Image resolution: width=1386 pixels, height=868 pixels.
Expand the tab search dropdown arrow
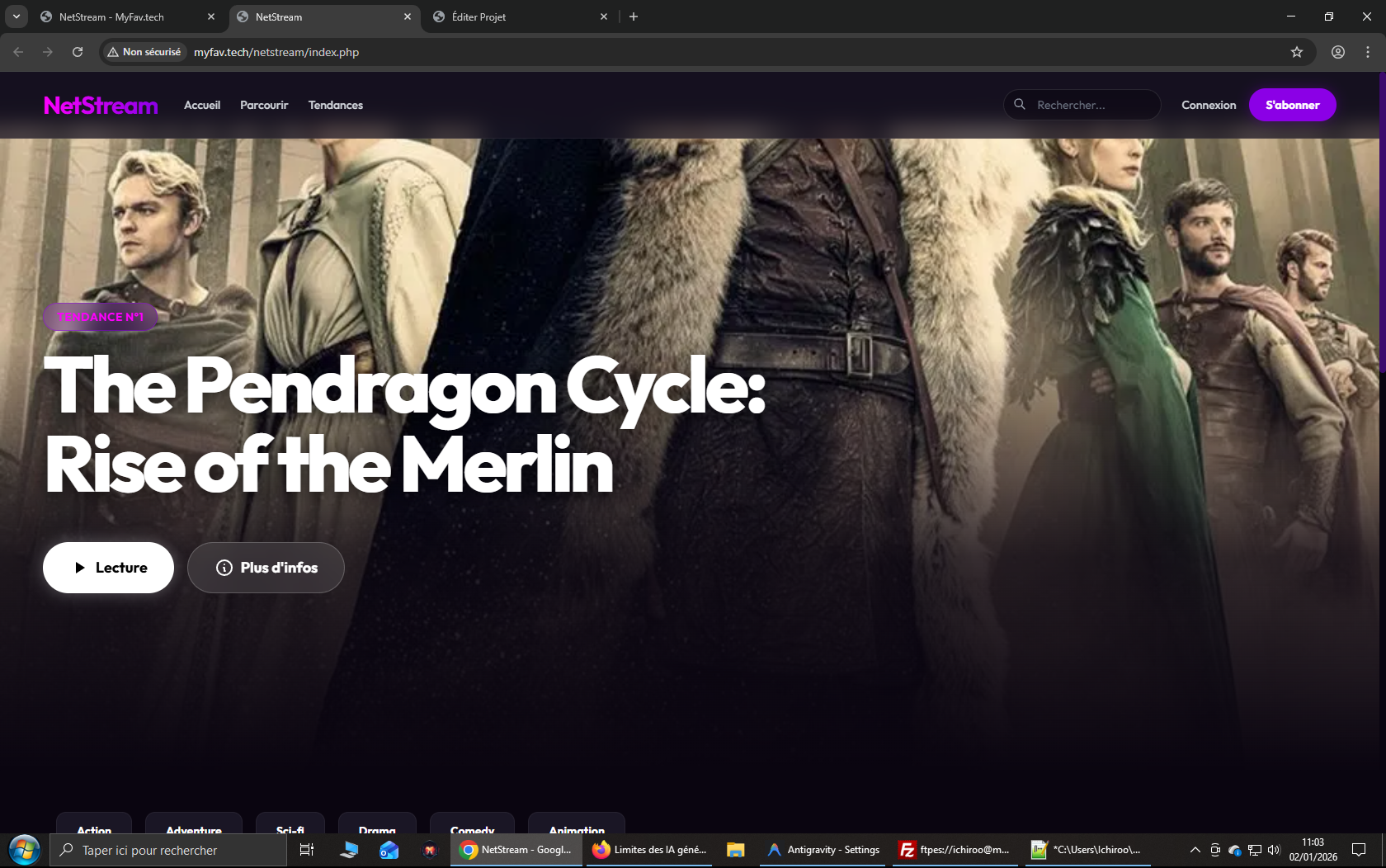[16, 17]
